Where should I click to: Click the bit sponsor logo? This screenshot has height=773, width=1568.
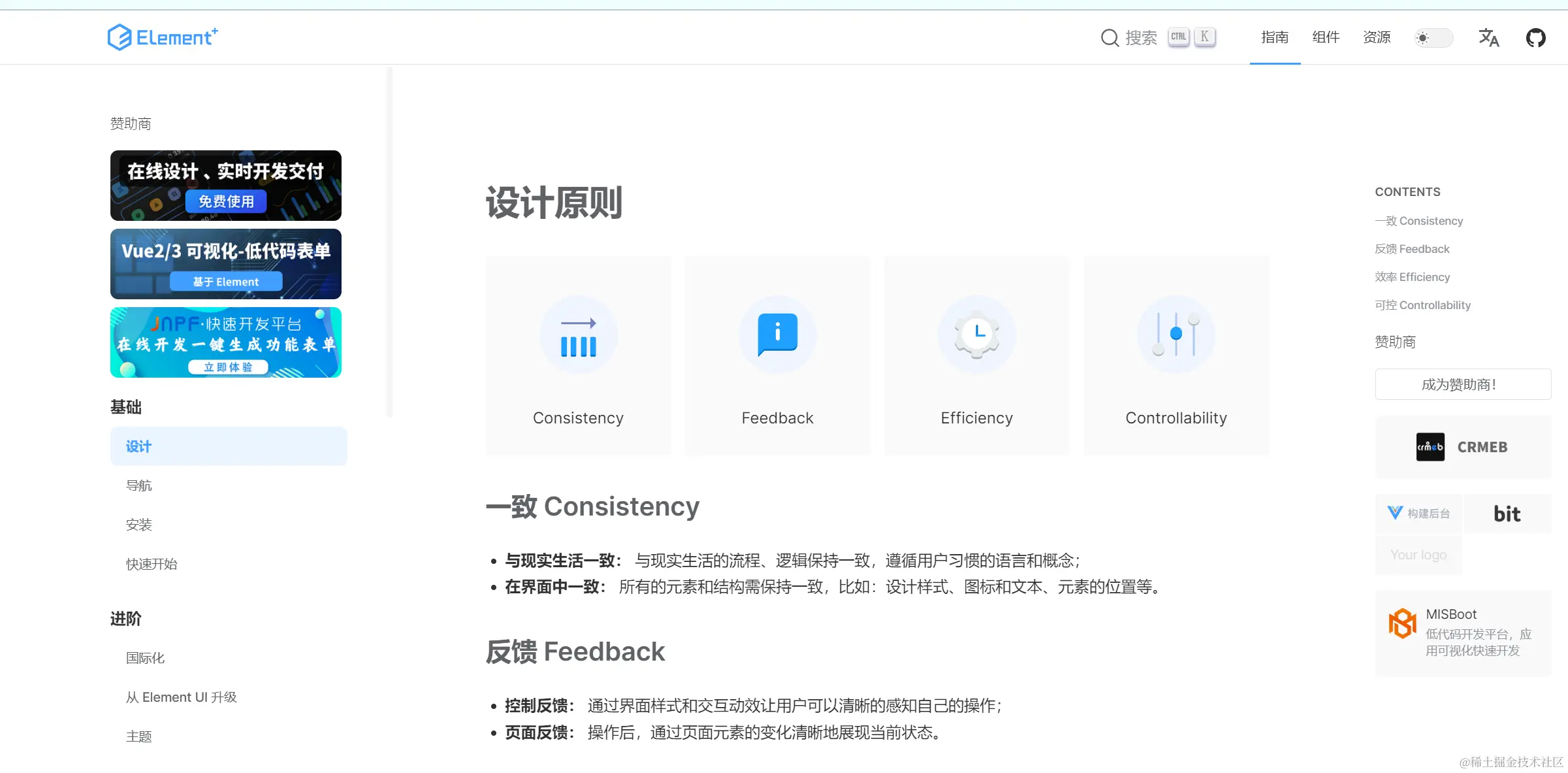1507,514
